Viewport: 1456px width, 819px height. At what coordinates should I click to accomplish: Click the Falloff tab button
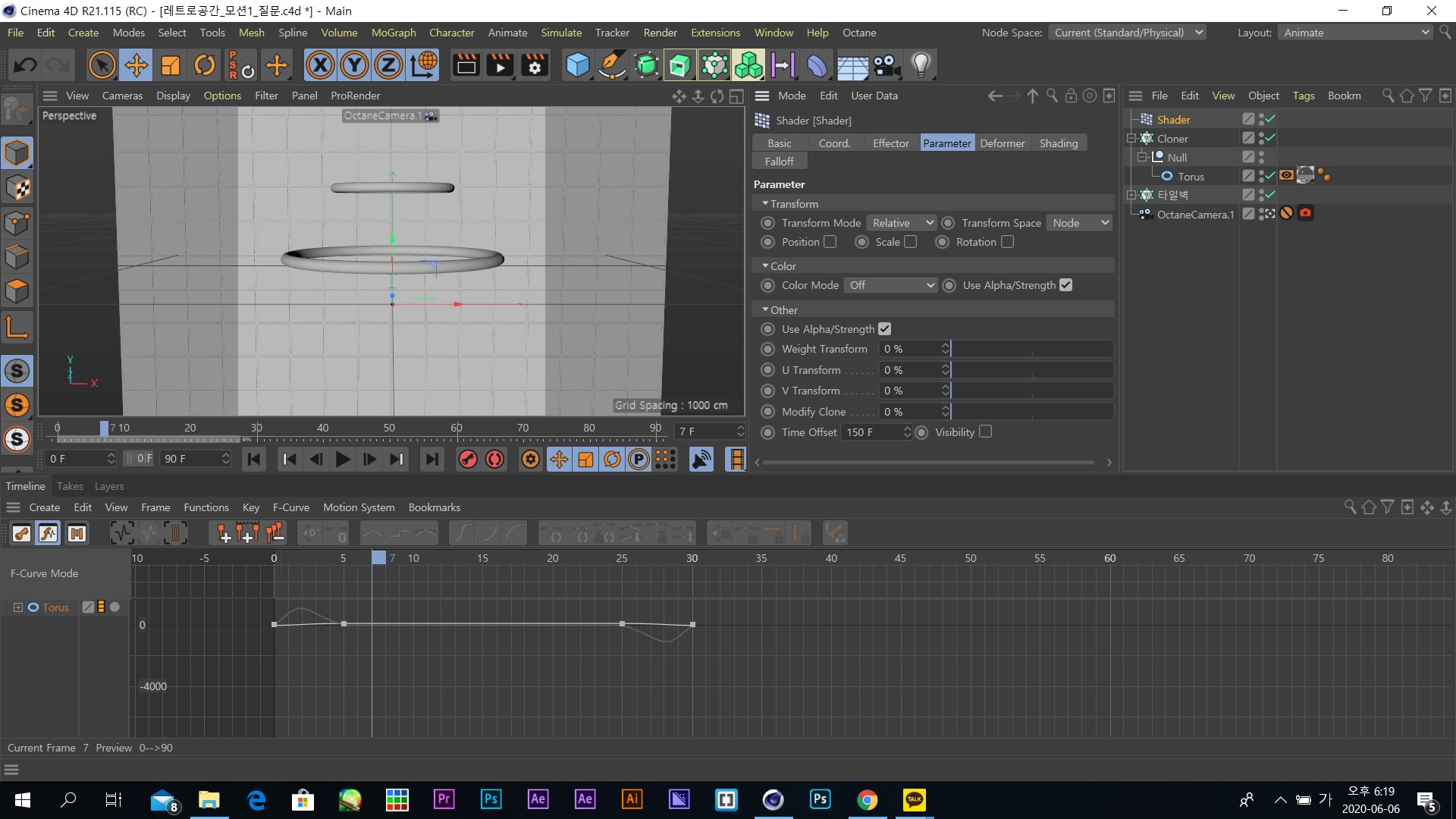pos(779,162)
